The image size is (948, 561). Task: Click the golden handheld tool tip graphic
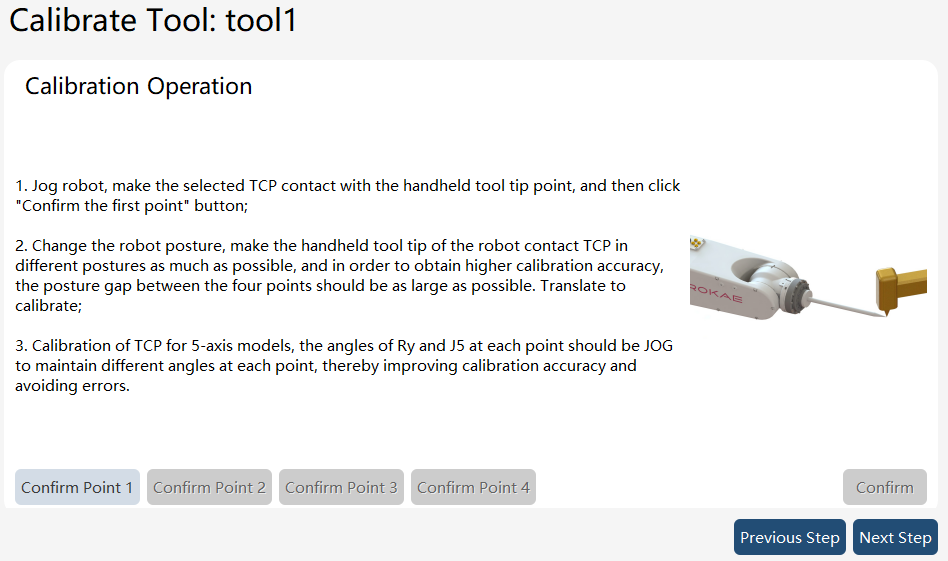click(900, 290)
